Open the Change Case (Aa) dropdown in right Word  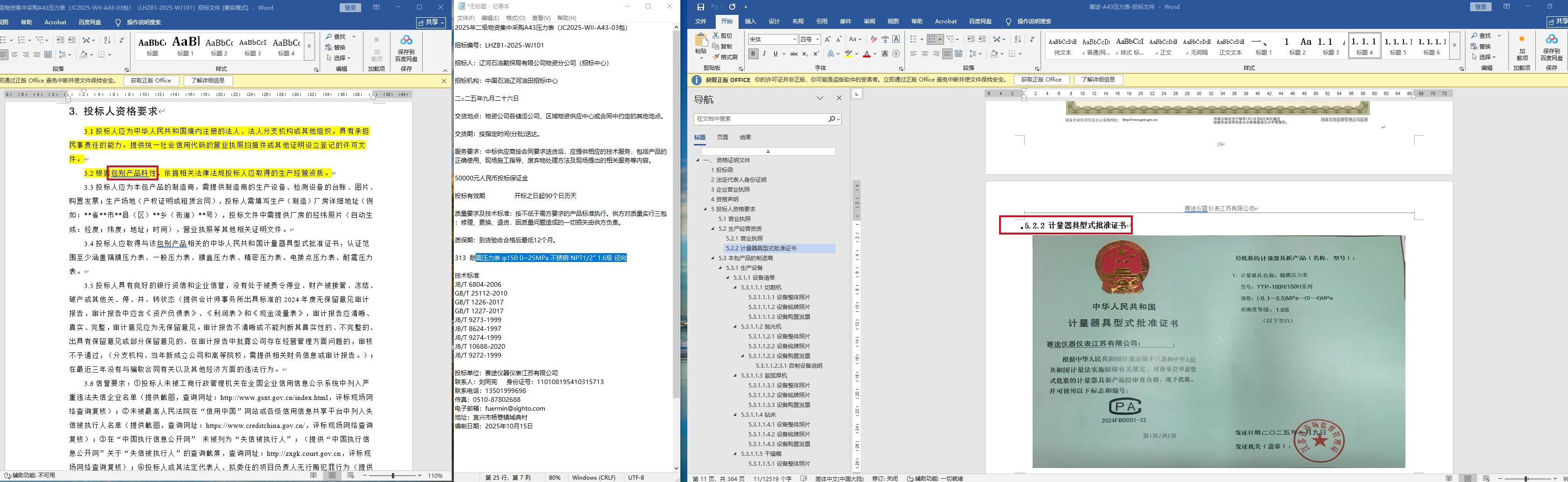pyautogui.click(x=855, y=39)
